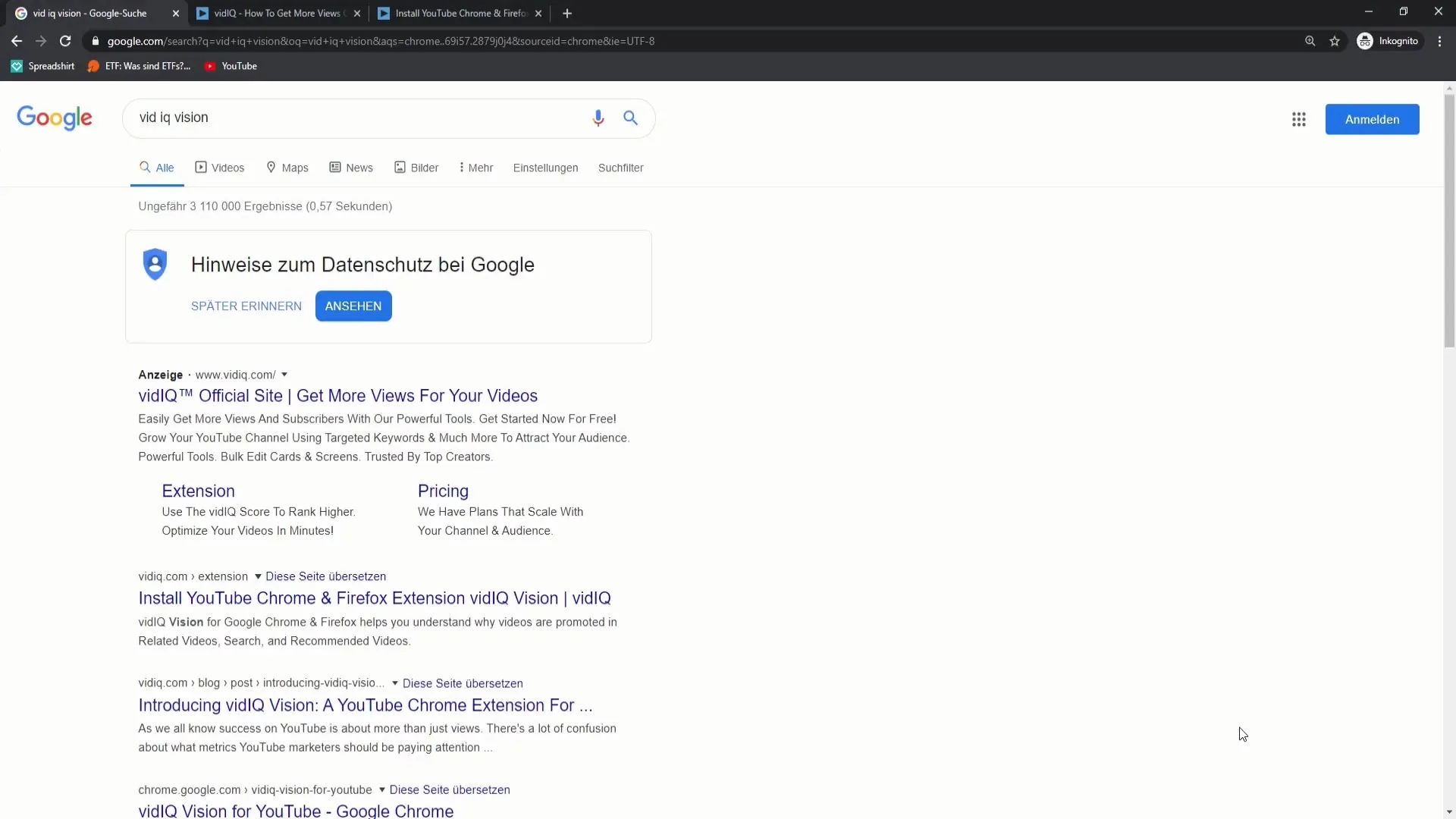Viewport: 1456px width, 819px height.
Task: Click the Anmelden sign-in button
Action: pos(1372,119)
